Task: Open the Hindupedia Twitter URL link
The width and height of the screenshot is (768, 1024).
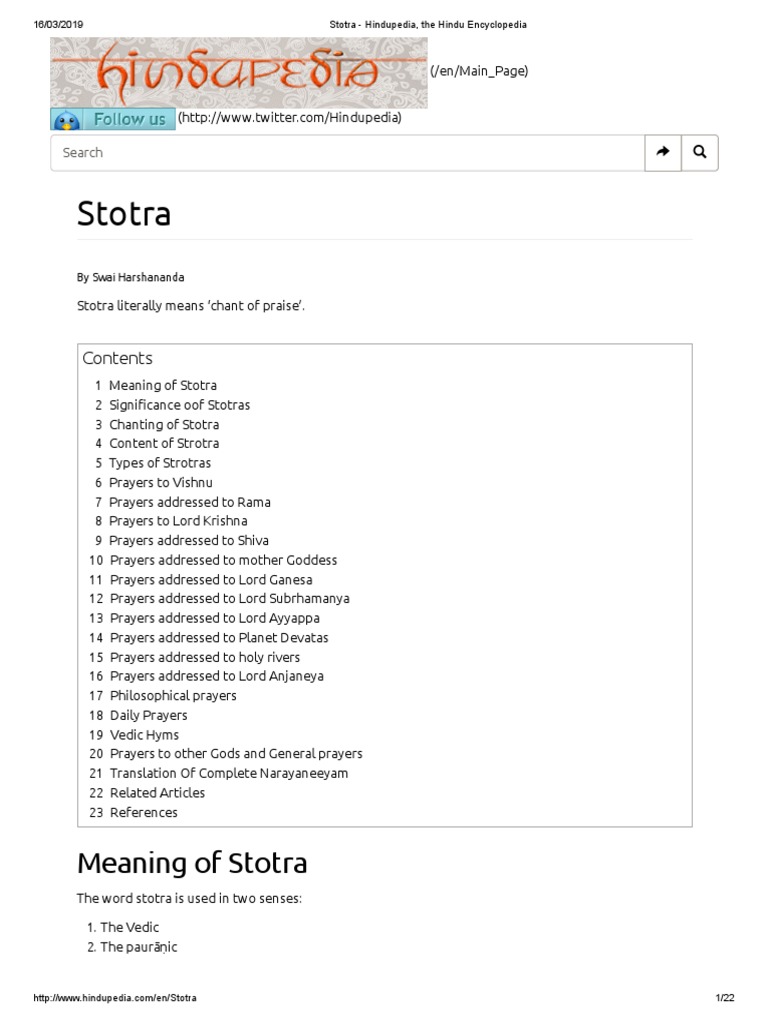Action: [x=290, y=118]
